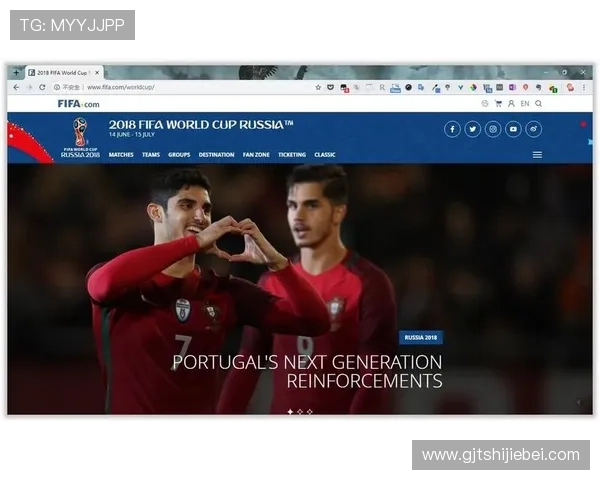600x480 pixels.
Task: Click the Portugal's Next Generation Reinforcements headline
Action: click(x=307, y=371)
